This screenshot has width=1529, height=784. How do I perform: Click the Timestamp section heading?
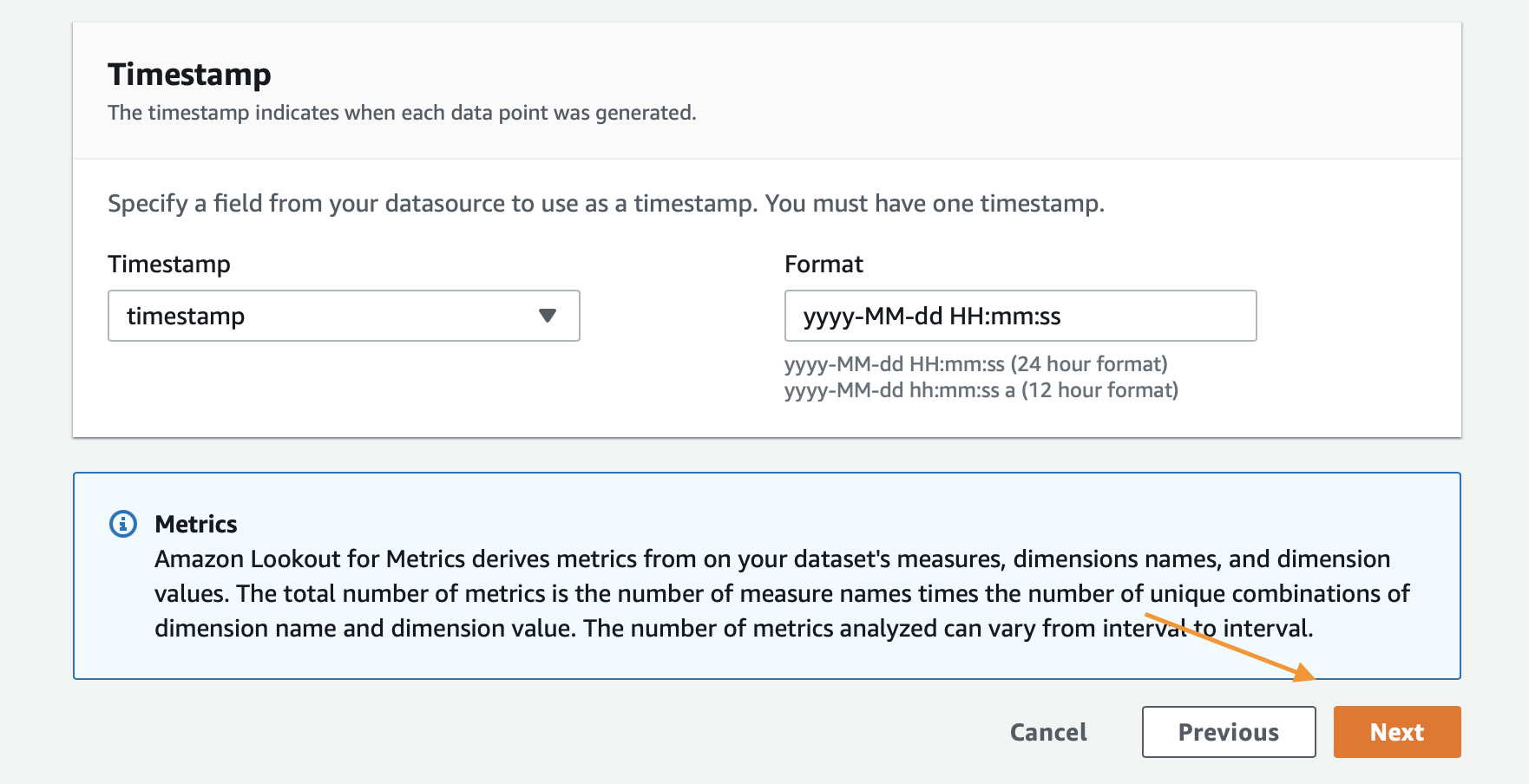pyautogui.click(x=189, y=75)
